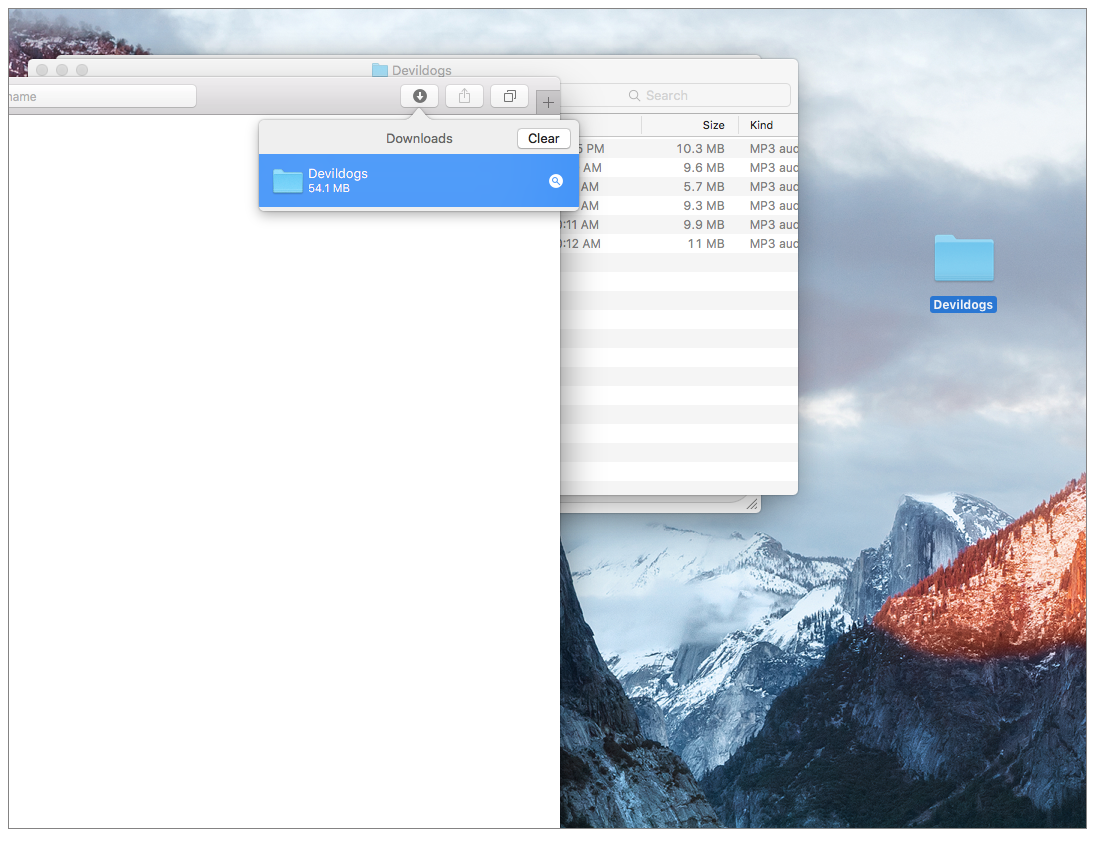Click into the Safari address field
The width and height of the screenshot is (1097, 842).
(100, 96)
